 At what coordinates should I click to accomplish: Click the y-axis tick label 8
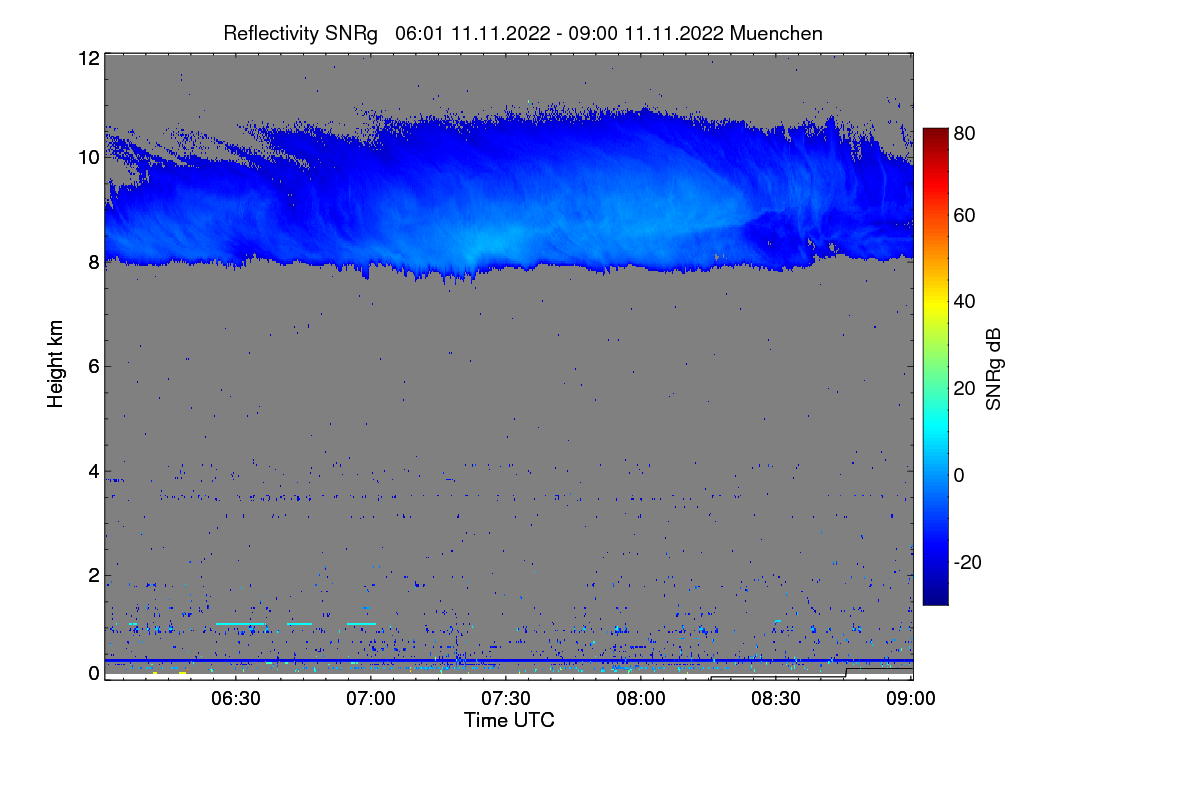[x=94, y=262]
